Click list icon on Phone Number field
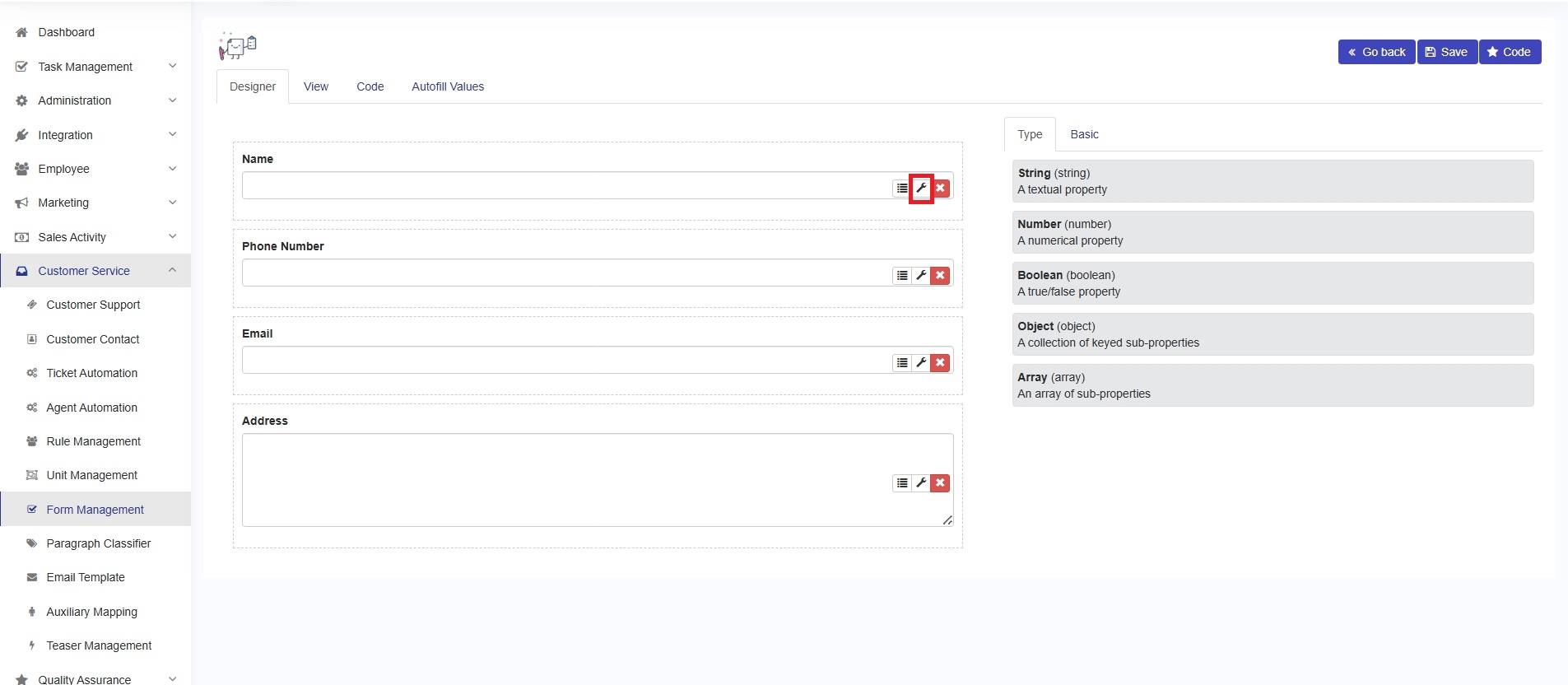The width and height of the screenshot is (1568, 685). click(x=902, y=276)
